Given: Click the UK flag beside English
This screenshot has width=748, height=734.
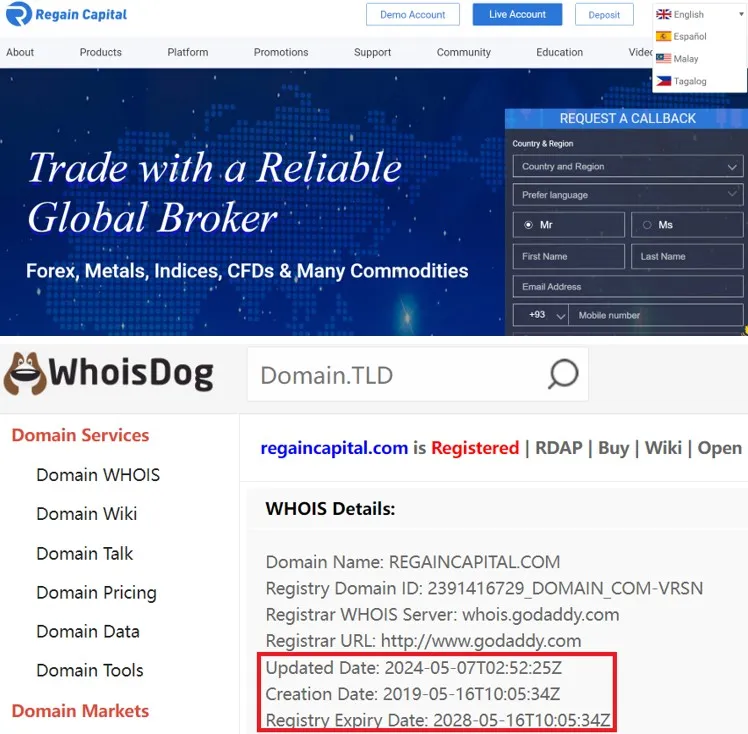Looking at the screenshot, I should pos(663,14).
